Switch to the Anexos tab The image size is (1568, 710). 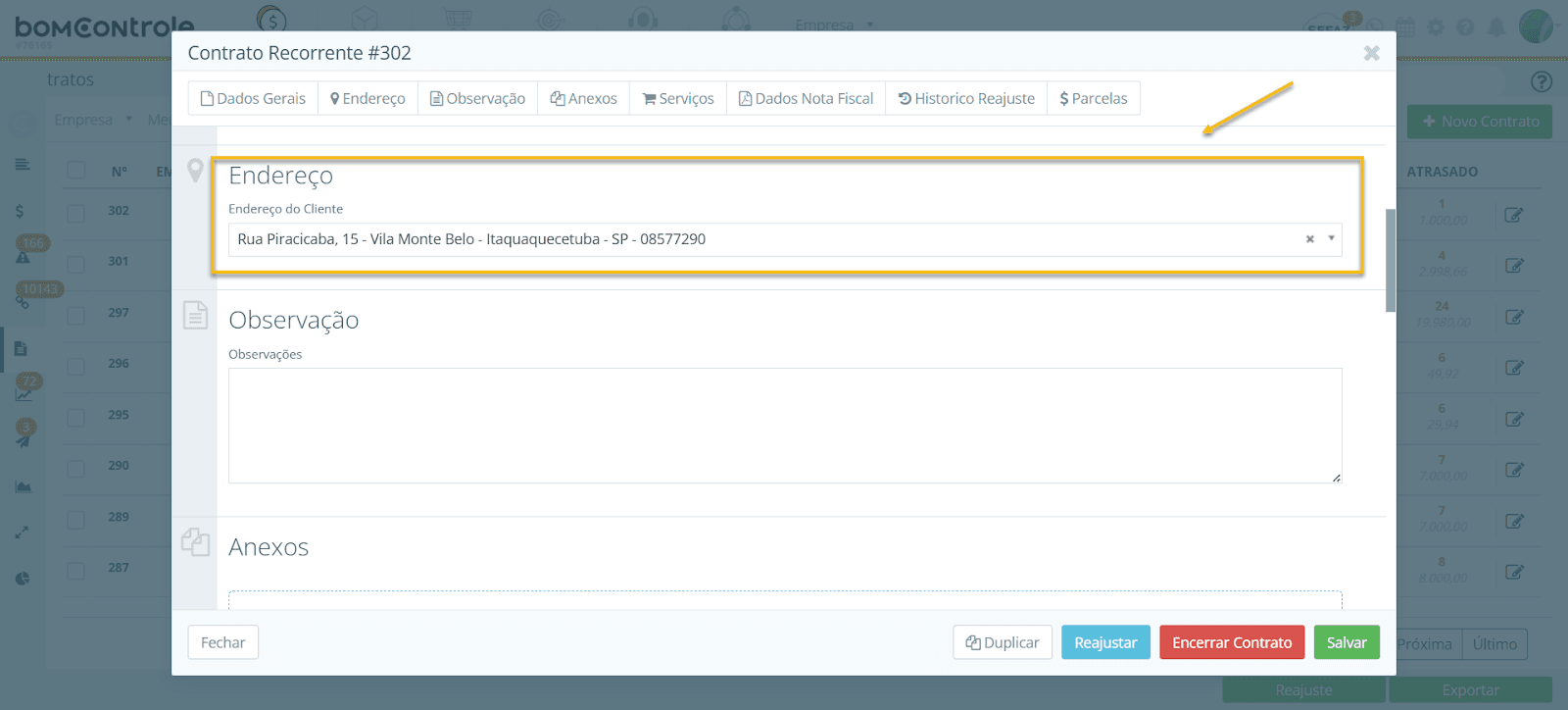point(583,98)
